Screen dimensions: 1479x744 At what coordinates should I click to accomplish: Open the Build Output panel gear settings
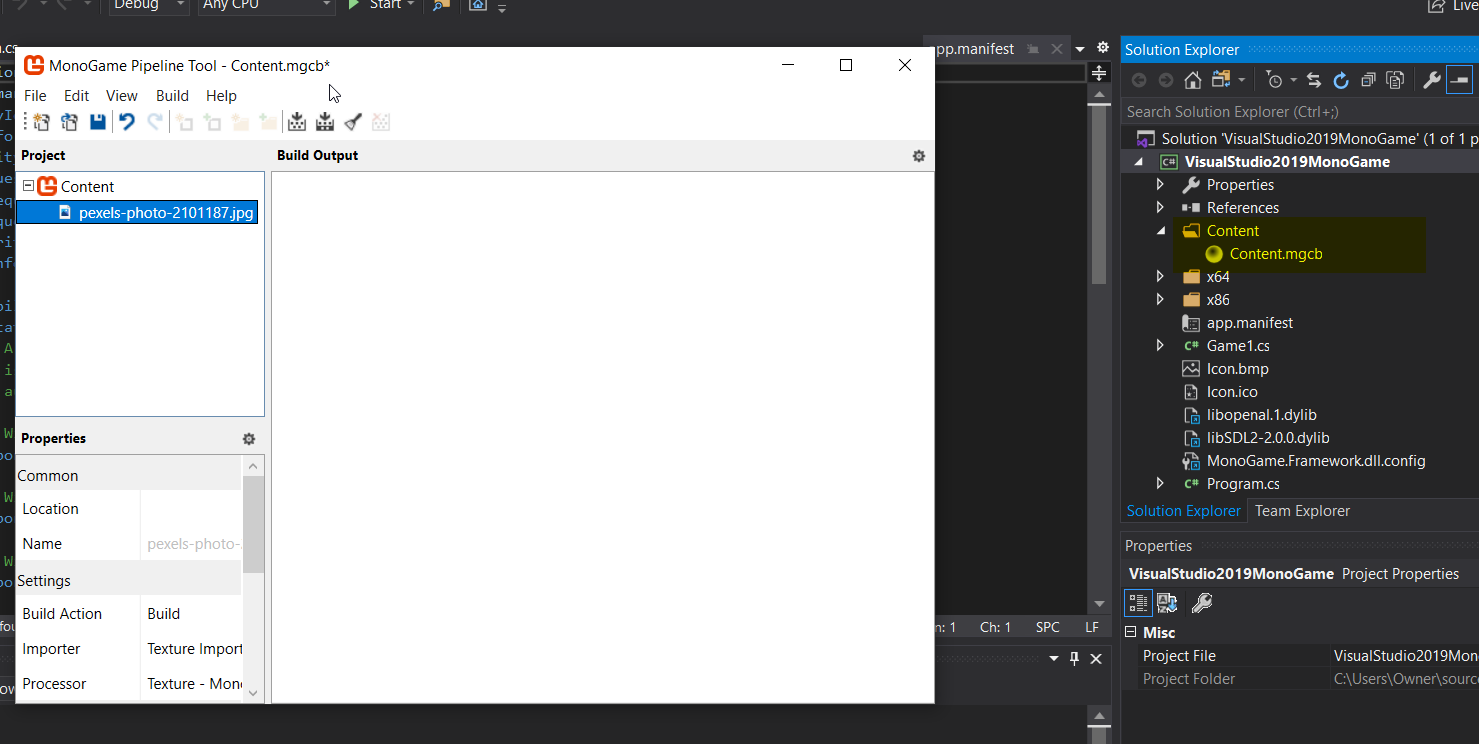[x=919, y=156]
